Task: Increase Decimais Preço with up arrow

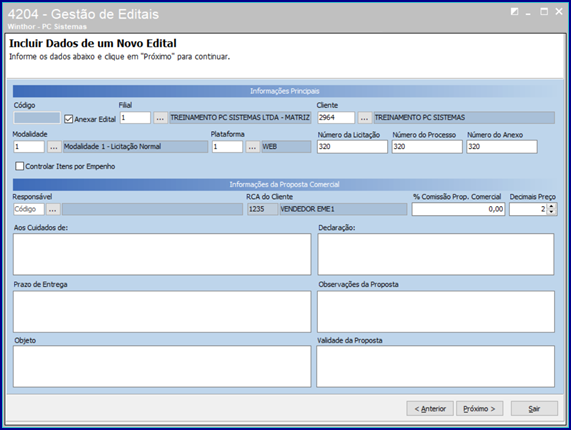Action: pyautogui.click(x=552, y=206)
